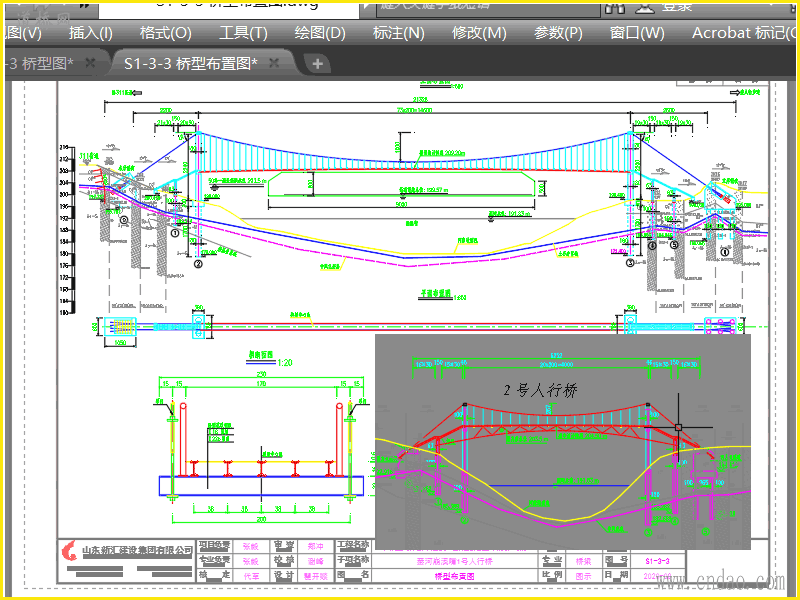Image resolution: width=800 pixels, height=600 pixels.
Task: Open the 格式(O) menu
Action: 165,33
